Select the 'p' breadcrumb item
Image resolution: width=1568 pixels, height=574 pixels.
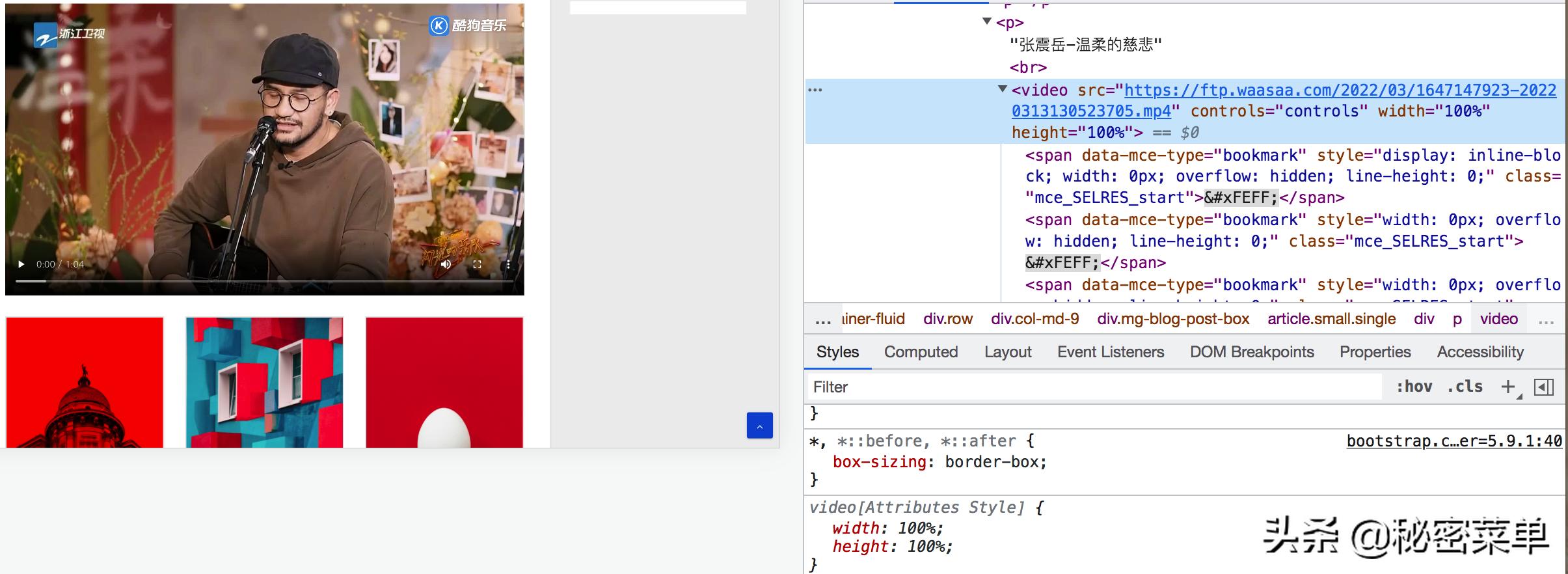(1457, 319)
